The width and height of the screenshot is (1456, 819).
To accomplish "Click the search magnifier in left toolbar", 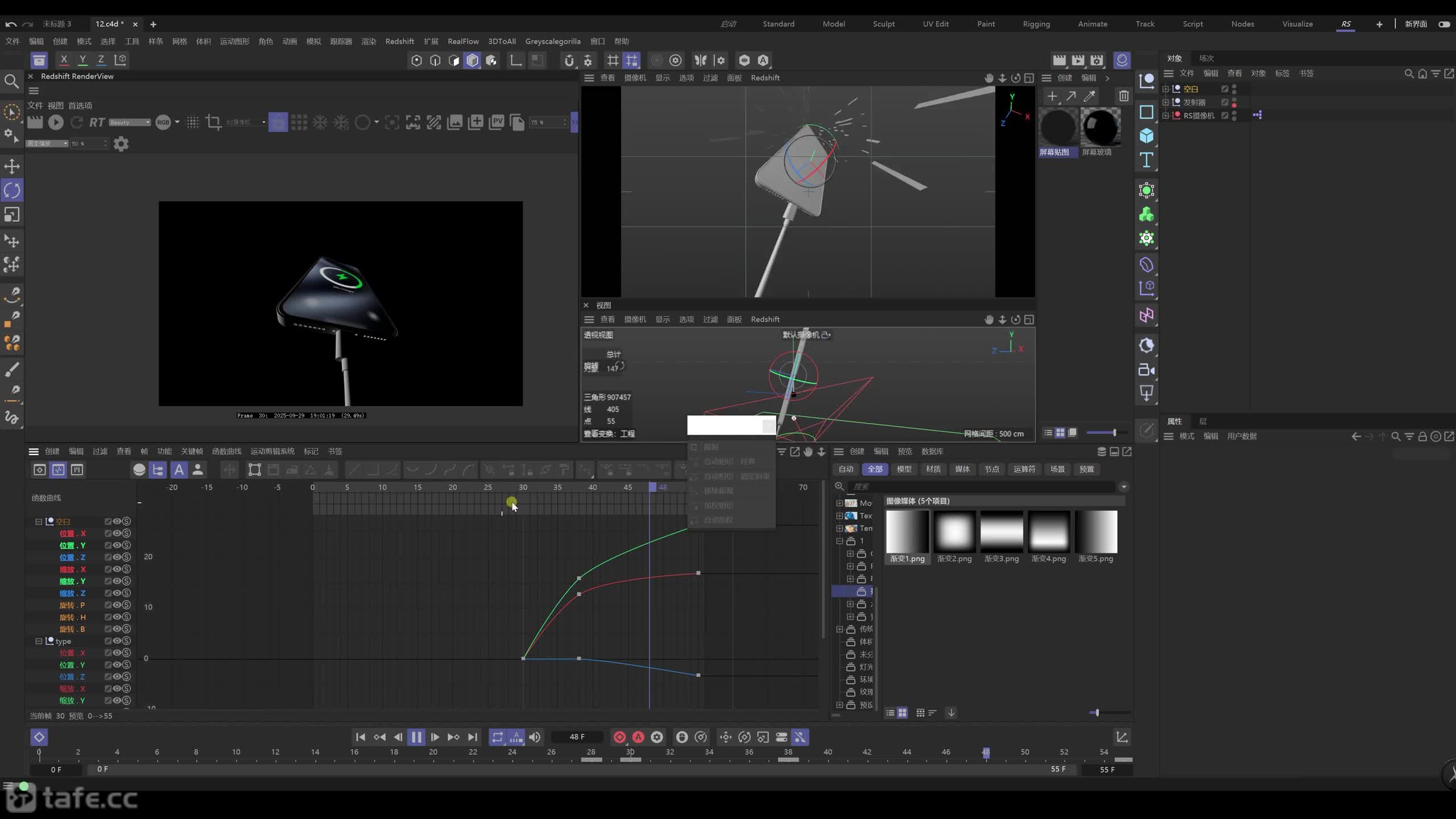I will pos(11,81).
